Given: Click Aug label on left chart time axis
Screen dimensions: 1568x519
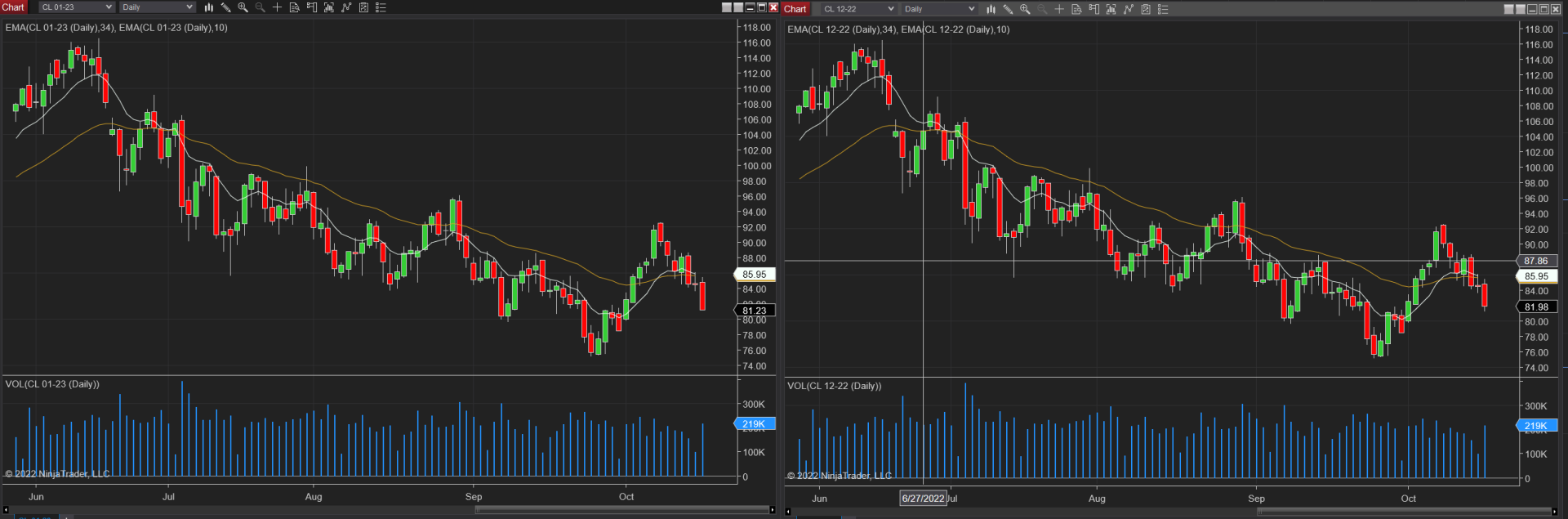Looking at the screenshot, I should (x=314, y=497).
